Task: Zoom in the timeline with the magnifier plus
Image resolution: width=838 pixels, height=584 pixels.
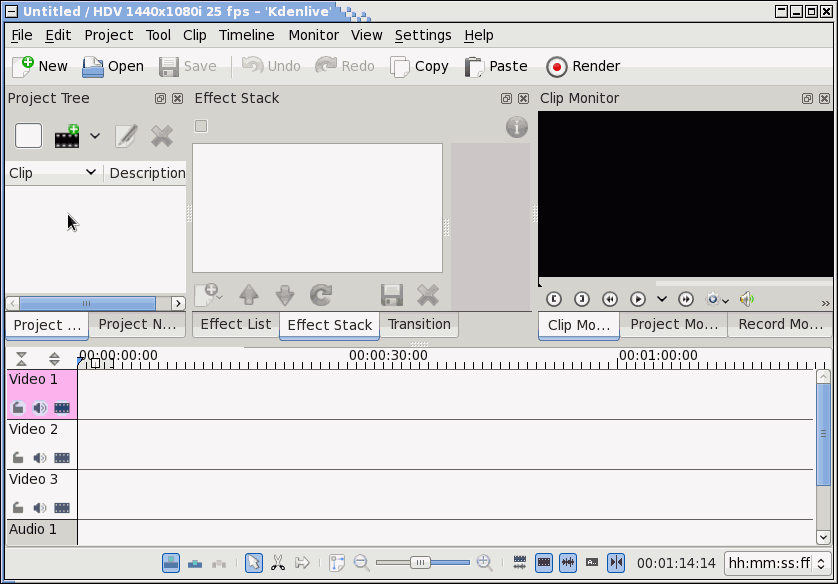Action: [x=485, y=563]
